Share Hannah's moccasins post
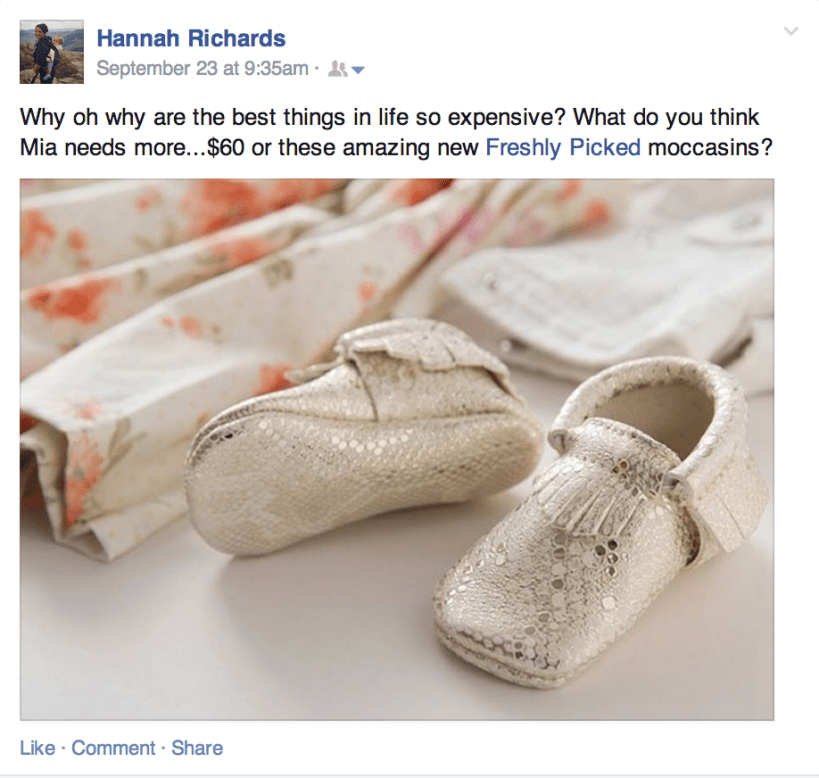The width and height of the screenshot is (819, 778). pos(197,748)
